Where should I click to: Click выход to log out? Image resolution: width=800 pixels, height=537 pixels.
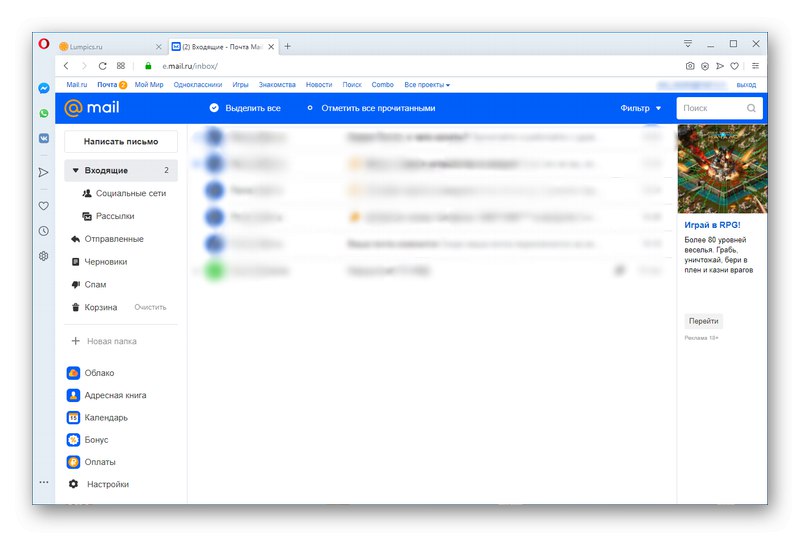tap(746, 85)
